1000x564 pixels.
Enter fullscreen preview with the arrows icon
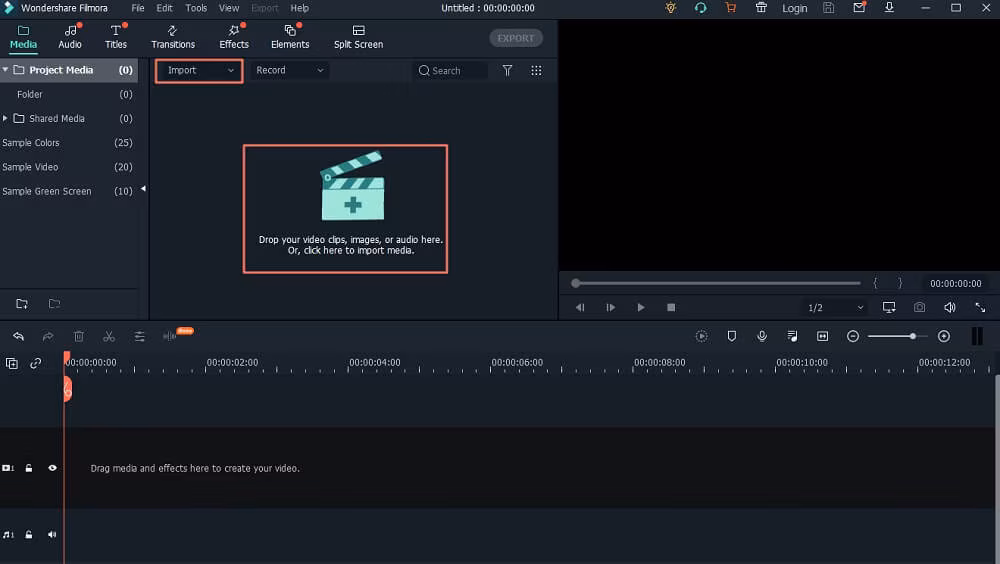coord(979,308)
